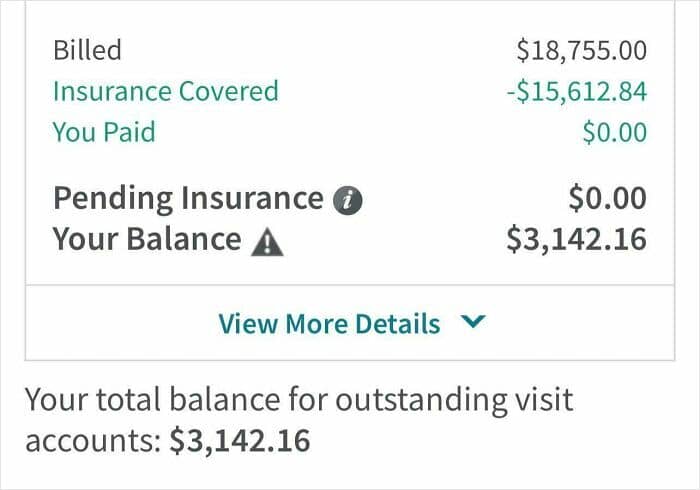Select the $3,142.16 amount beside Your Balance

pyautogui.click(x=577, y=240)
